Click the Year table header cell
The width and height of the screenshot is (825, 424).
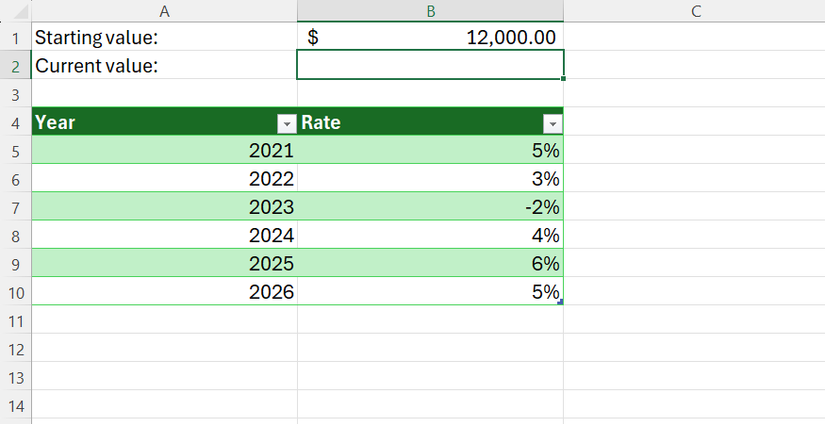pos(164,122)
